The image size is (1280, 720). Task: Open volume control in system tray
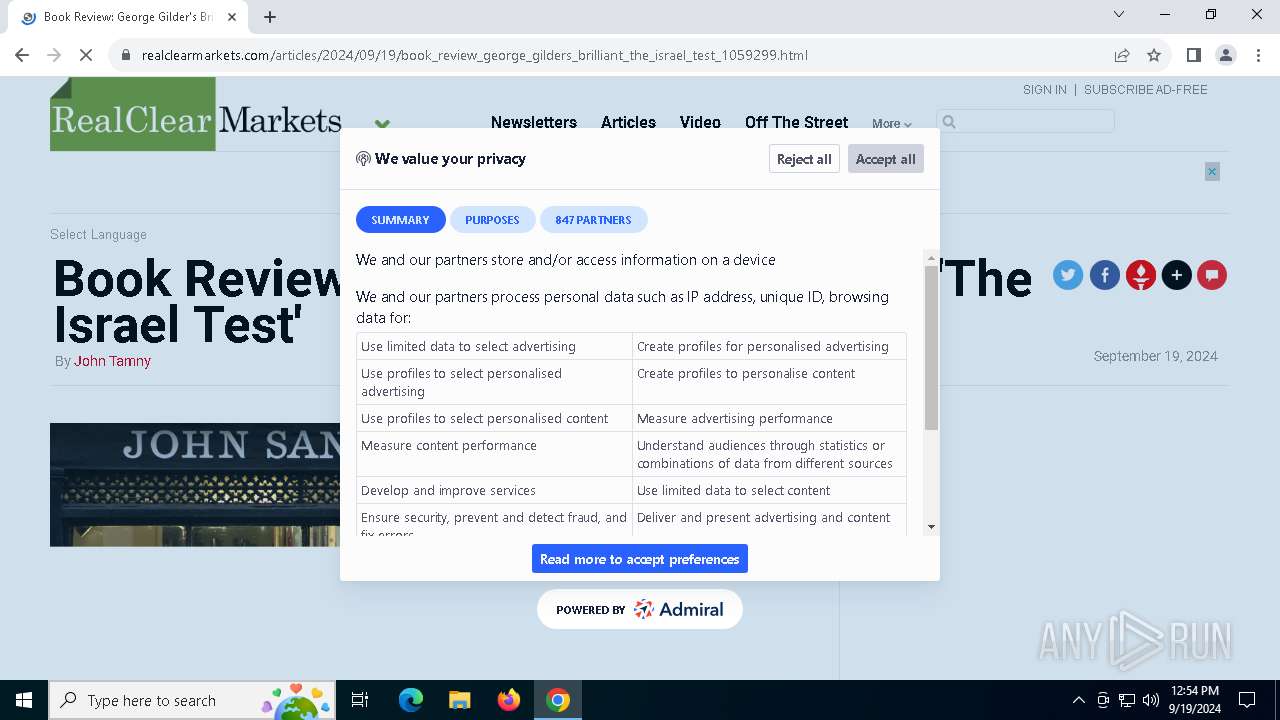pyautogui.click(x=1151, y=700)
